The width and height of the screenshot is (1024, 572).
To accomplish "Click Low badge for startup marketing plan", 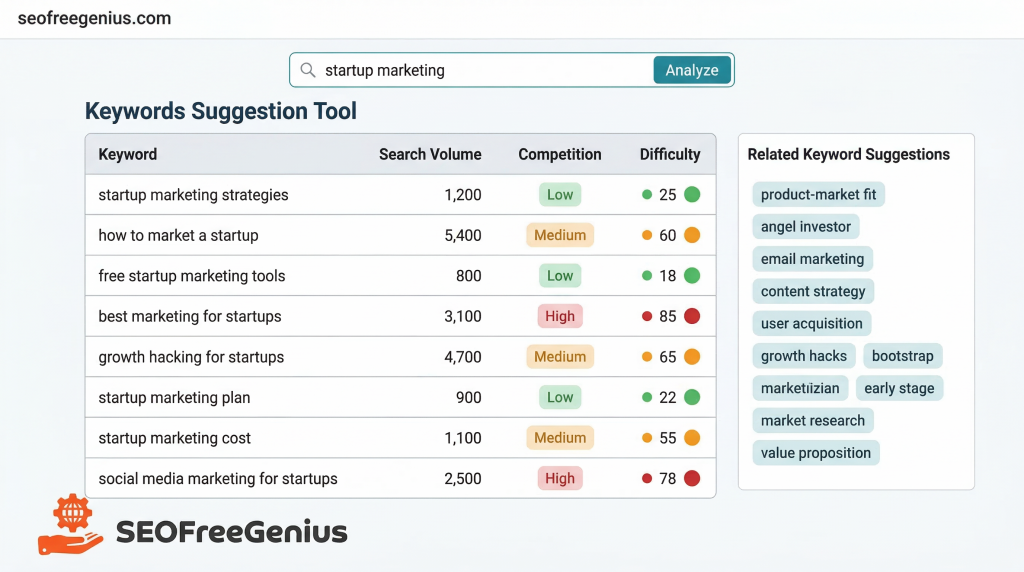I will pos(560,397).
